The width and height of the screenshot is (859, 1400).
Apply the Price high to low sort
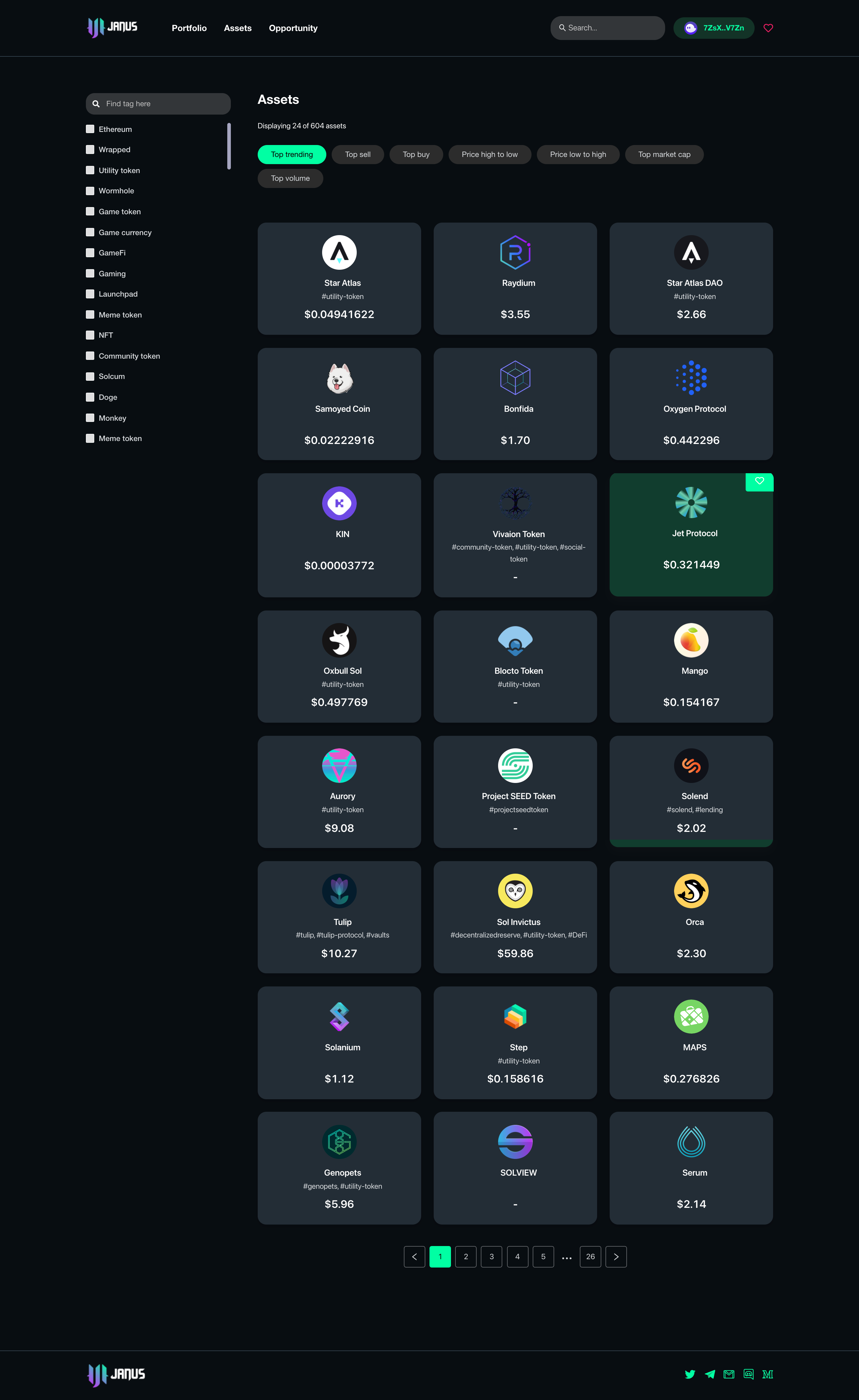click(489, 154)
